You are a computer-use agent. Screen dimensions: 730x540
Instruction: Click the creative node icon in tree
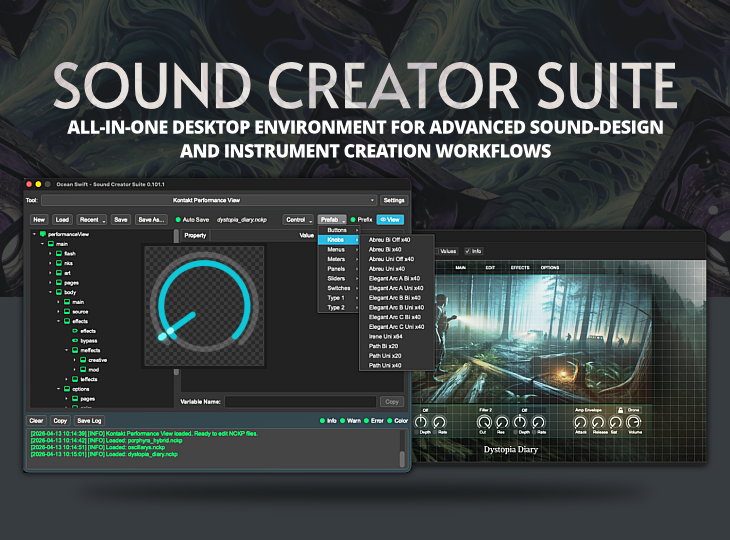click(83, 360)
